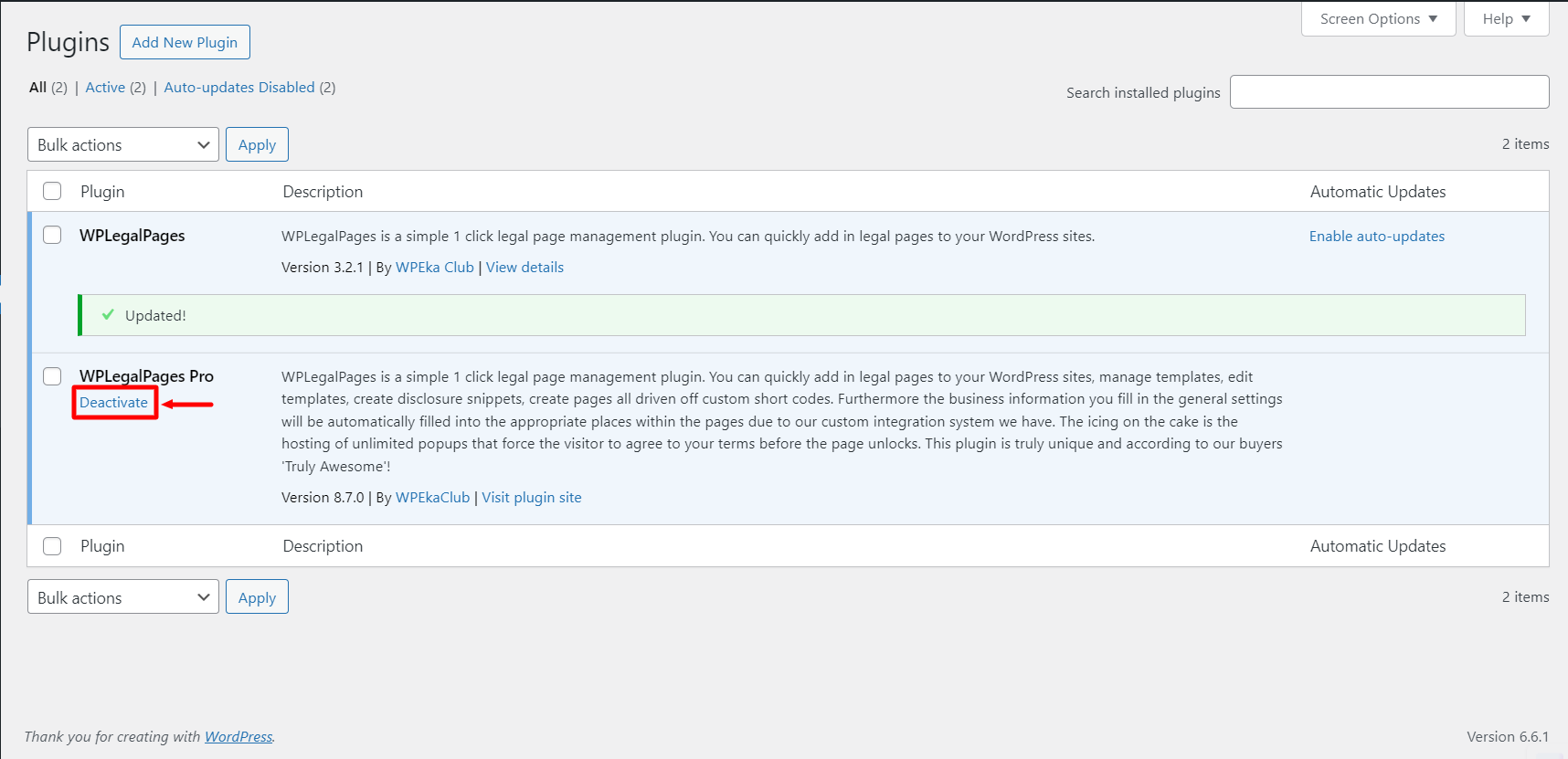Viewport: 1568px width, 759px height.
Task: Click the Description column header at bottom
Action: (x=323, y=546)
